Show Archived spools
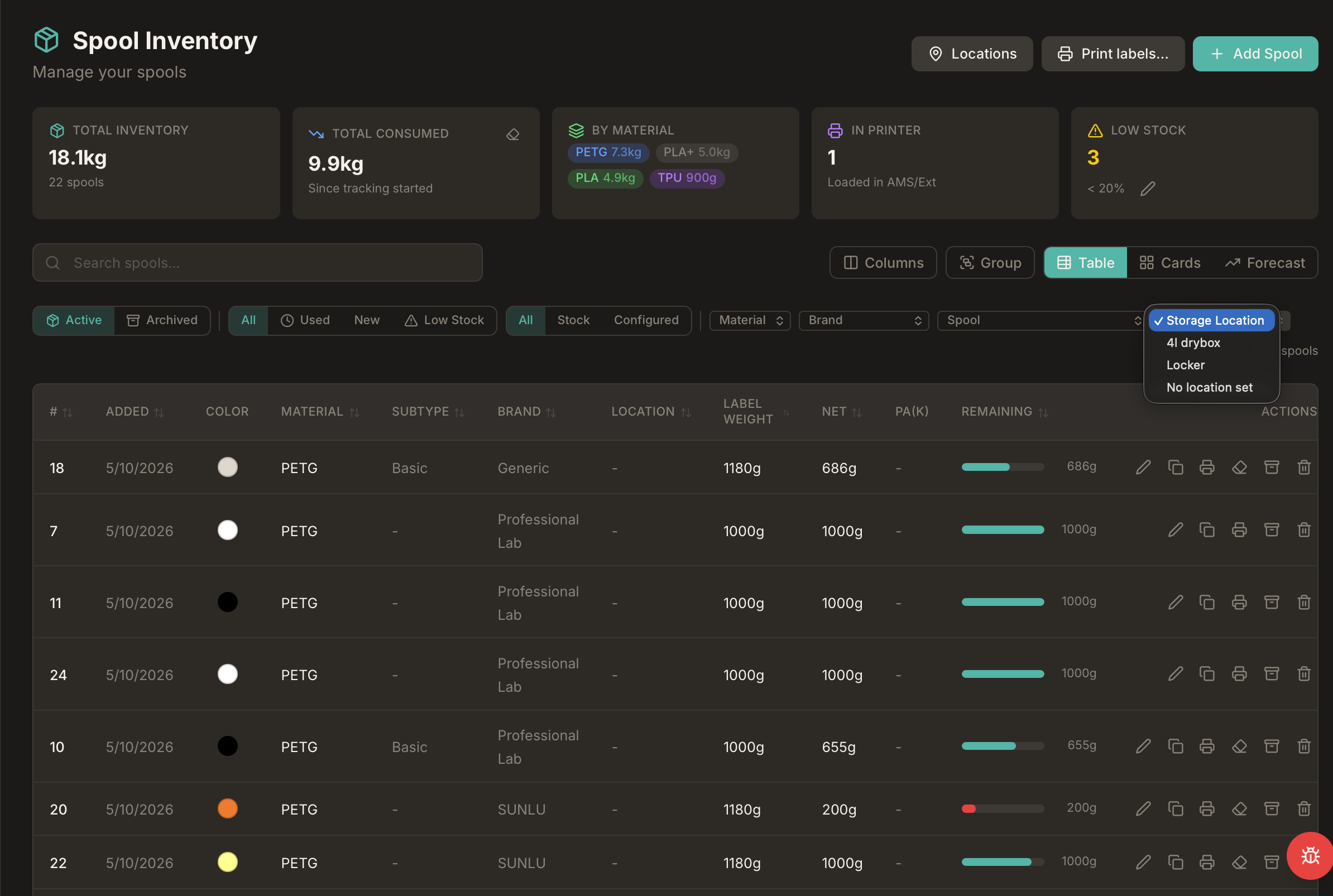 coord(162,321)
